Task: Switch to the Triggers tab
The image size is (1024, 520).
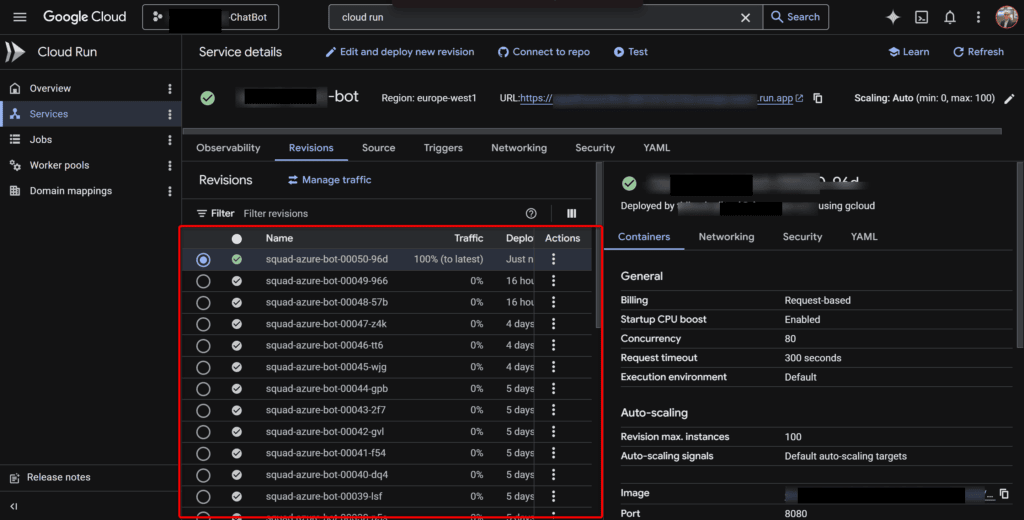Action: click(443, 148)
